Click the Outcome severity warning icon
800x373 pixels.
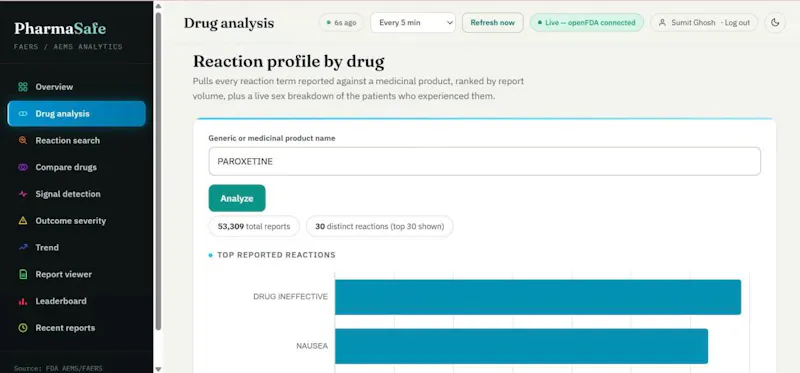(x=22, y=221)
